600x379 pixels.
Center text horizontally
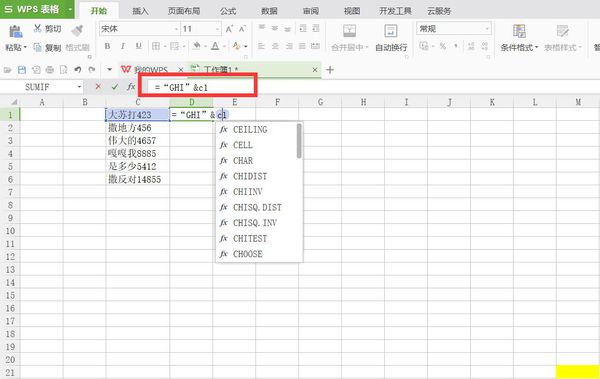pos(275,46)
